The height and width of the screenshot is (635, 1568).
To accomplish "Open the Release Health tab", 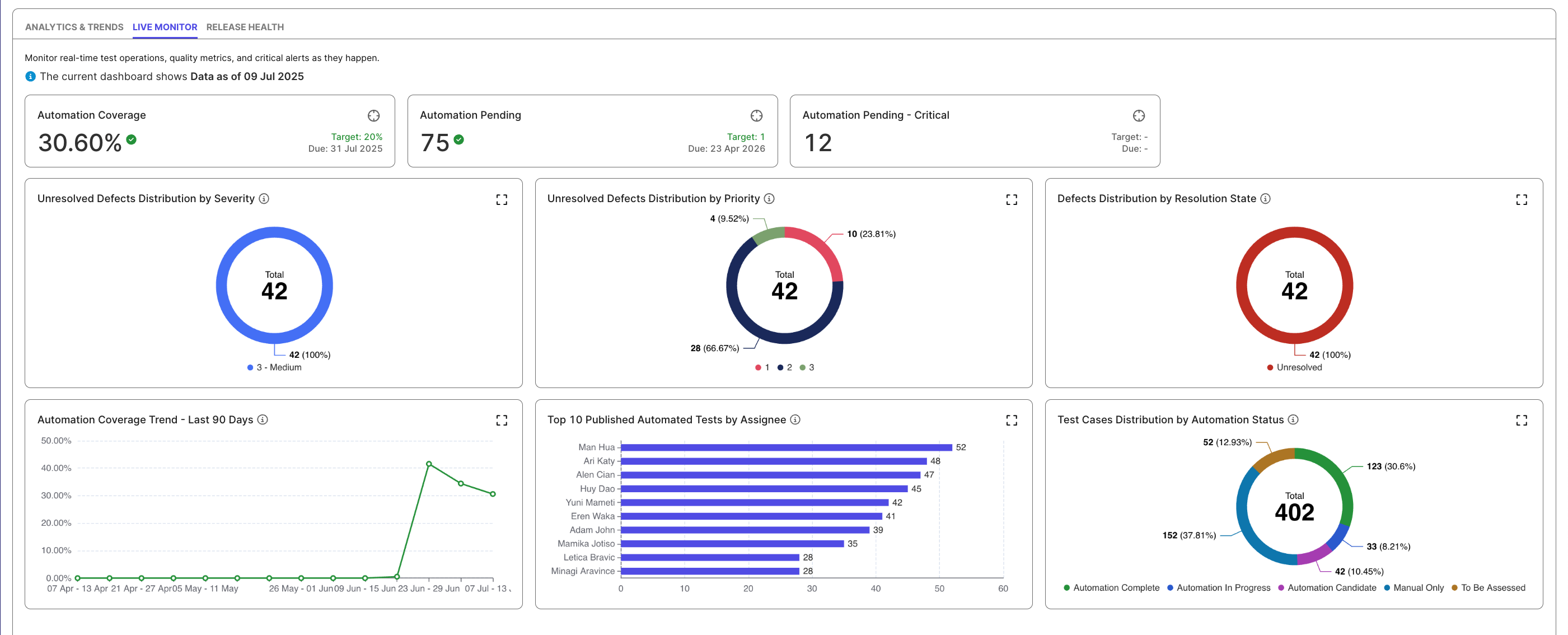I will coord(245,27).
